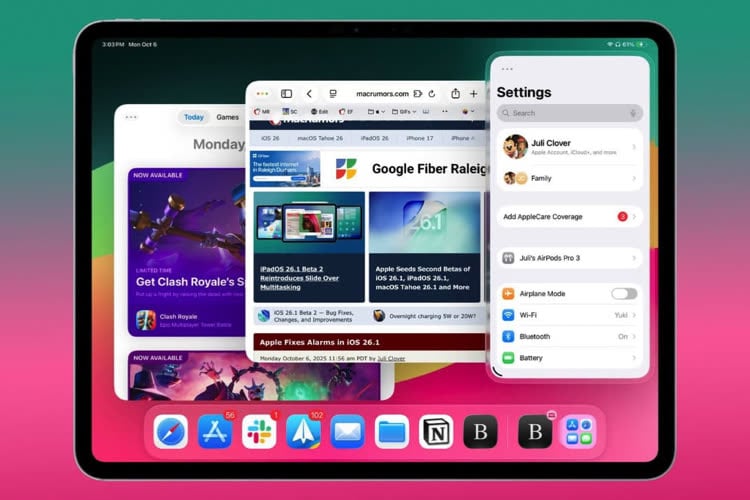This screenshot has height=500, width=750.
Task: Open the Notion app in dock
Action: click(x=436, y=432)
